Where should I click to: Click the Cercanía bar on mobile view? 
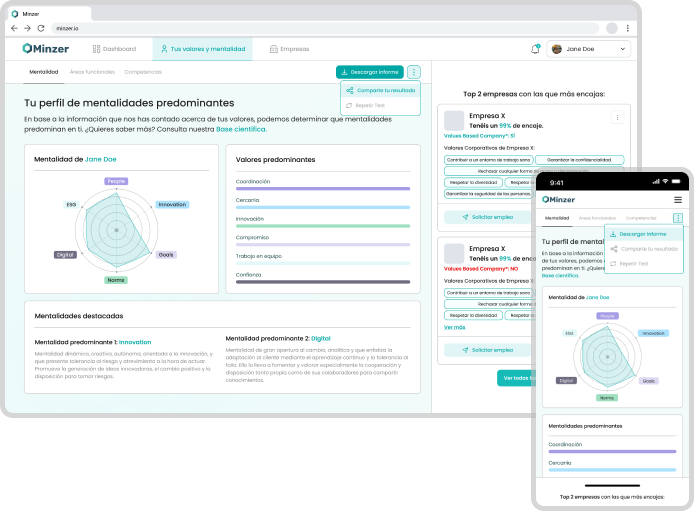(x=612, y=470)
